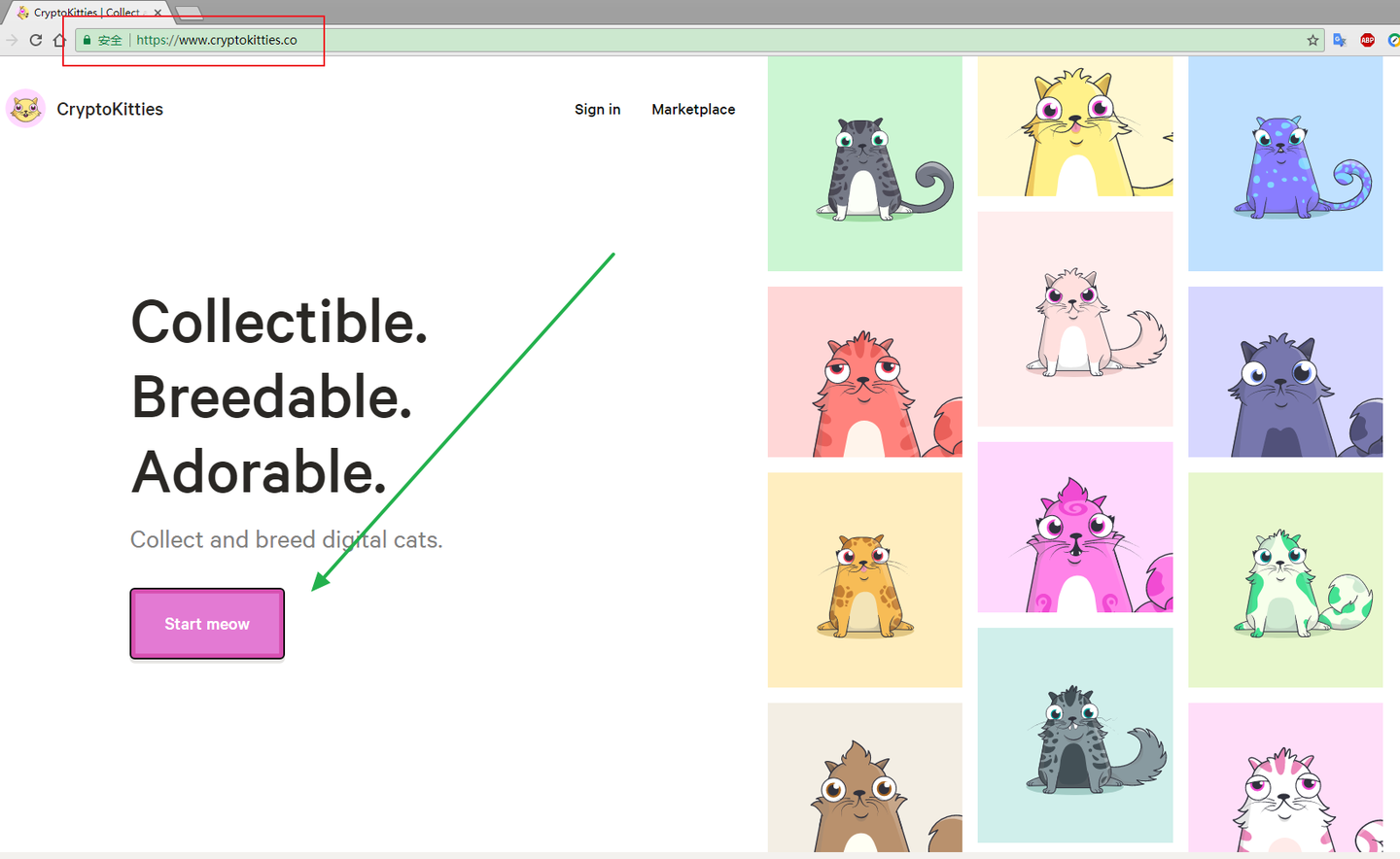This screenshot has height=859, width=1400.
Task: Click the browser forward arrow
Action: tap(12, 40)
